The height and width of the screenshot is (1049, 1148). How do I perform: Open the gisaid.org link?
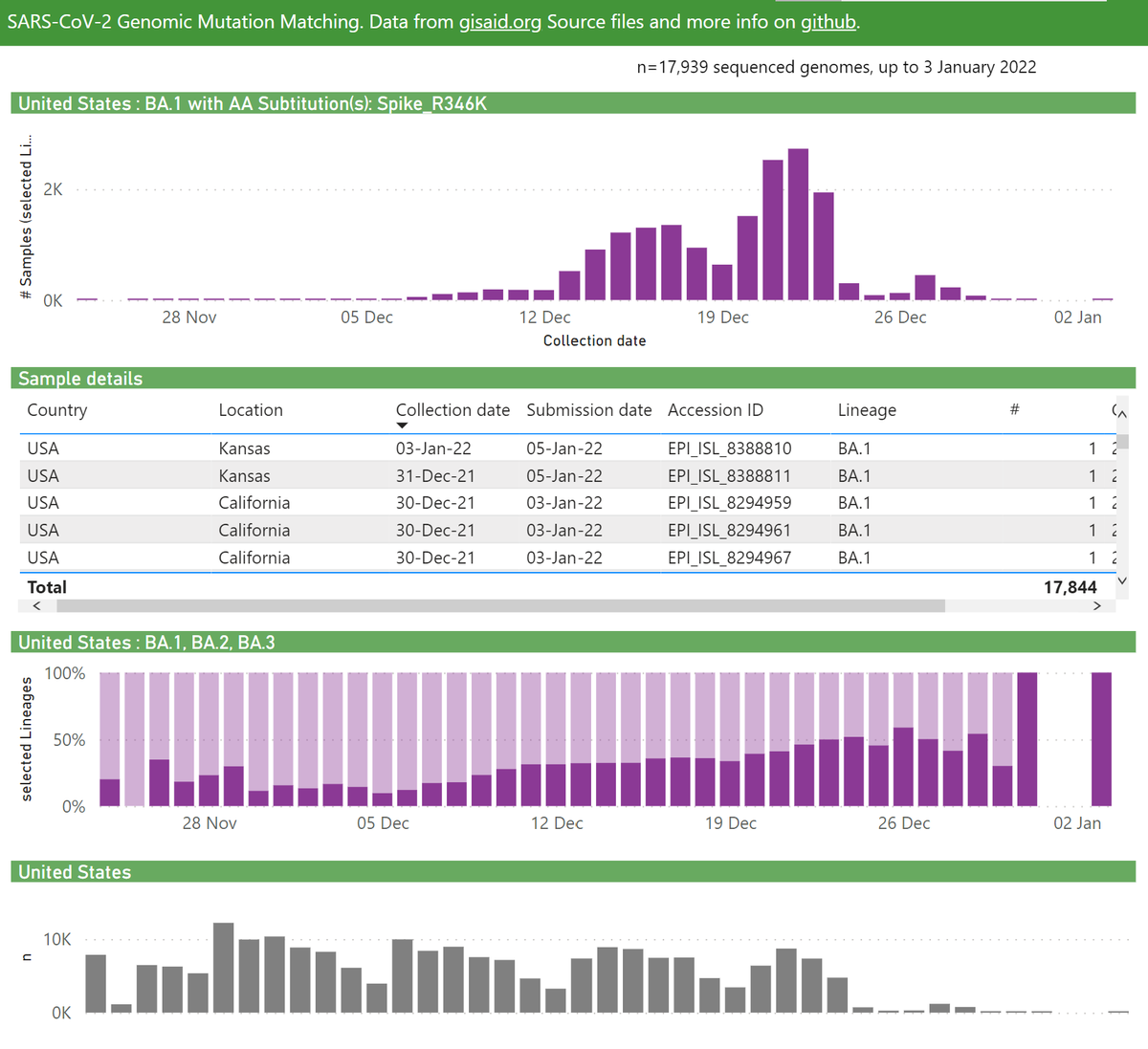click(500, 21)
